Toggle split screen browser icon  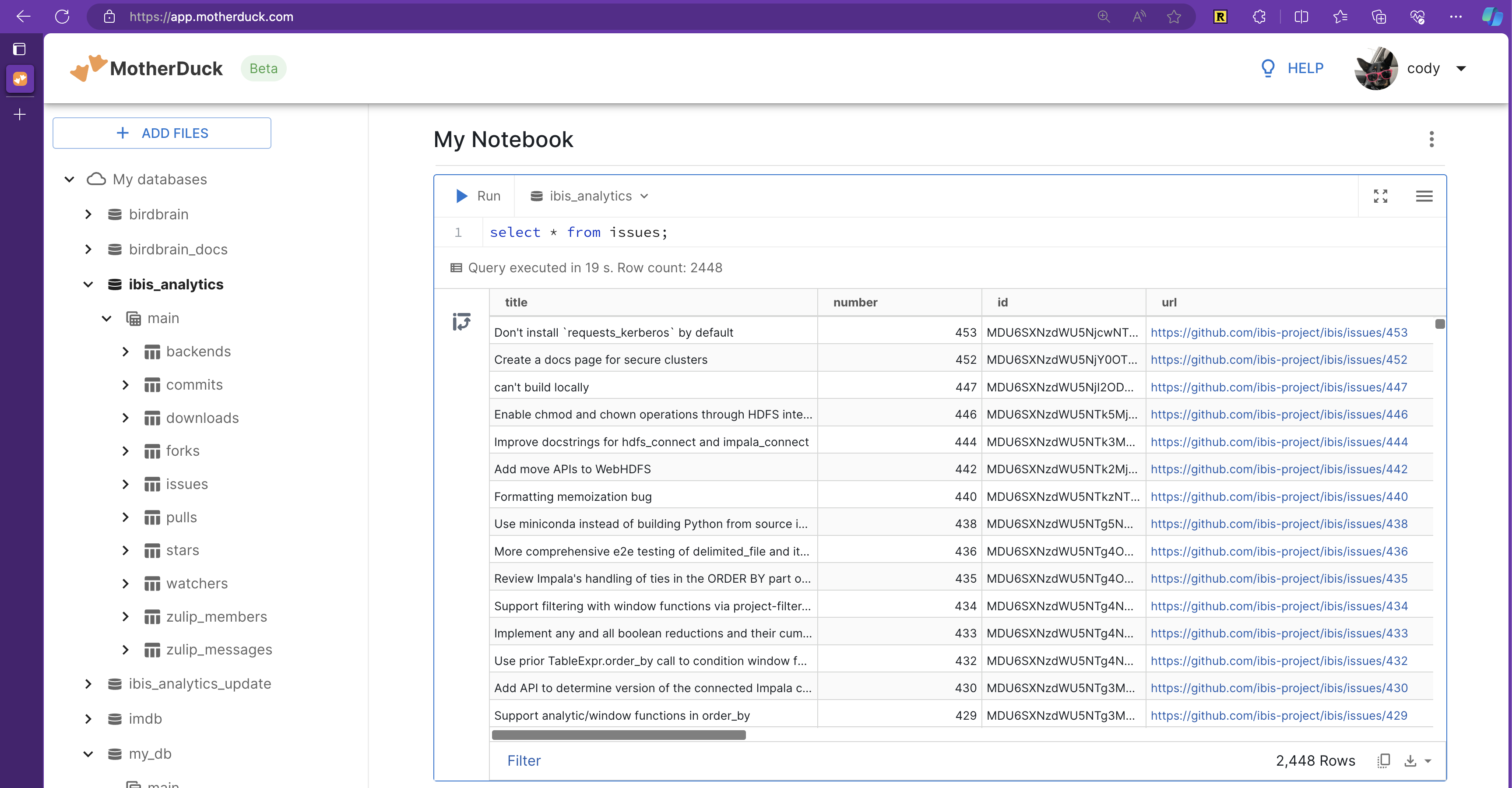(1301, 17)
